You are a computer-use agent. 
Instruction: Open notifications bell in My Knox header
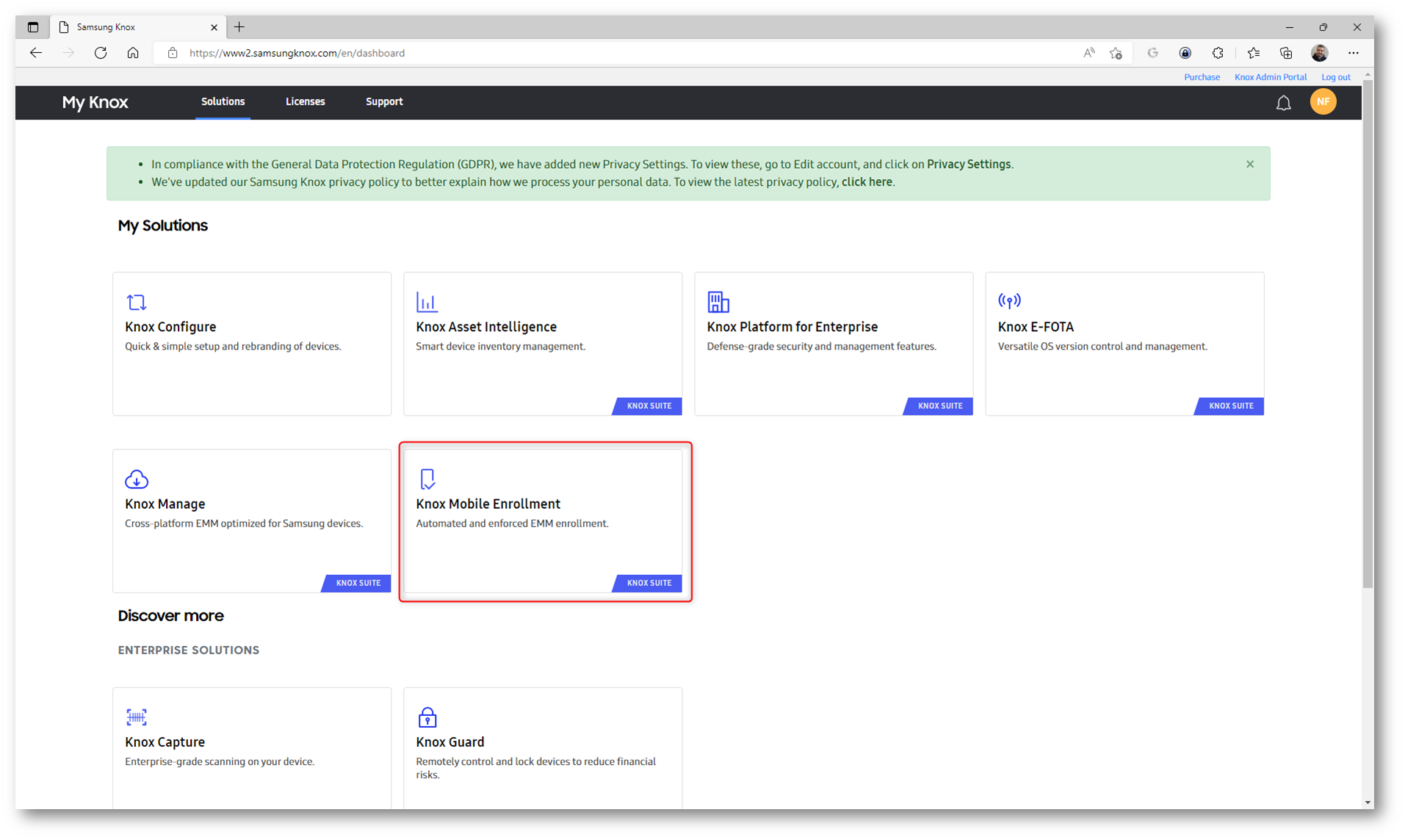pos(1283,103)
